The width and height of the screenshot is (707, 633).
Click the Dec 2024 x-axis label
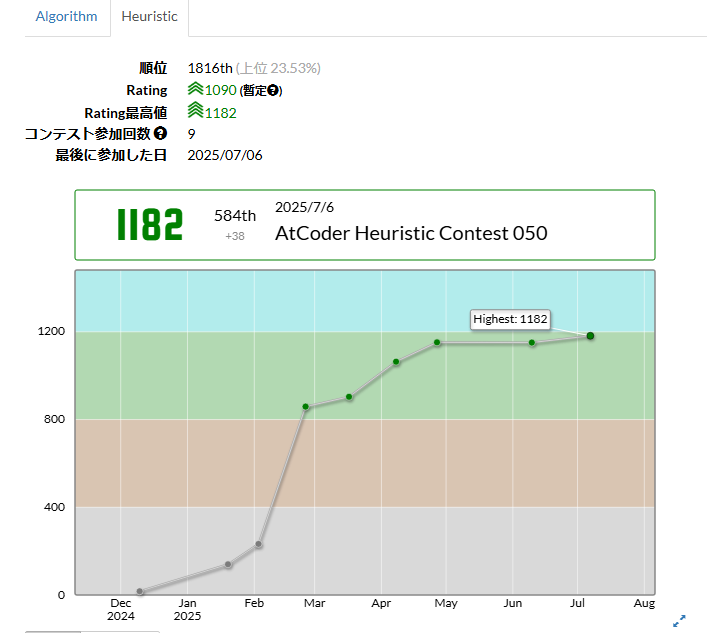click(121, 610)
